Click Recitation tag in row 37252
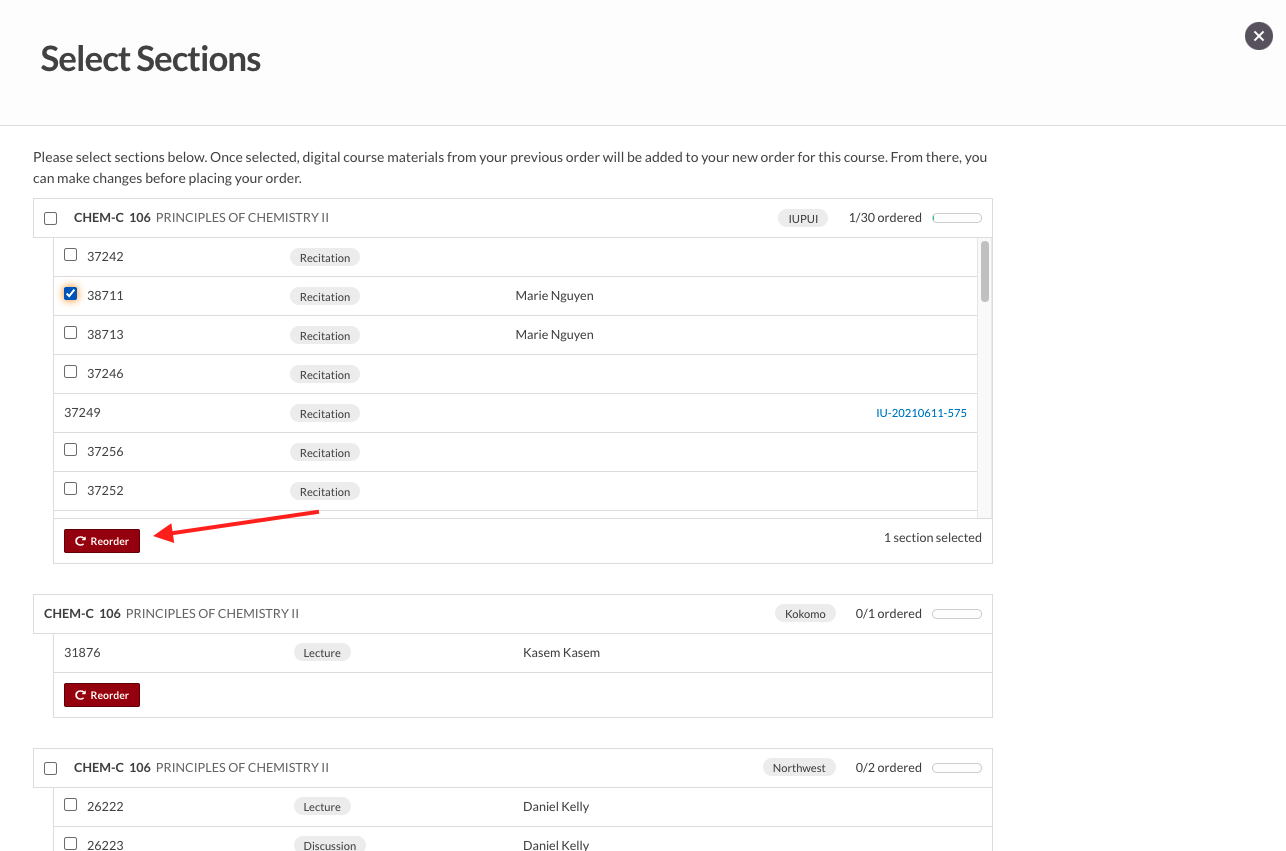The image size is (1286, 851). tap(325, 491)
